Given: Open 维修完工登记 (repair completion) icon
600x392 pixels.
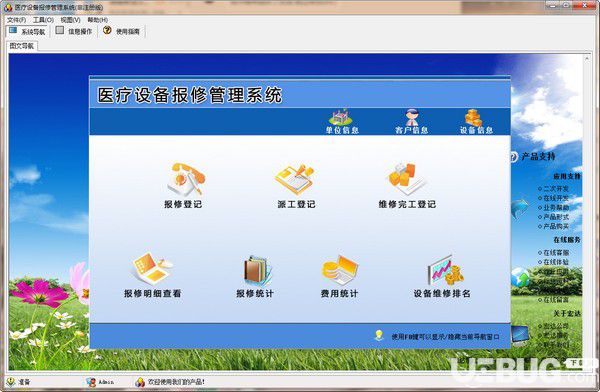Looking at the screenshot, I should (x=405, y=180).
